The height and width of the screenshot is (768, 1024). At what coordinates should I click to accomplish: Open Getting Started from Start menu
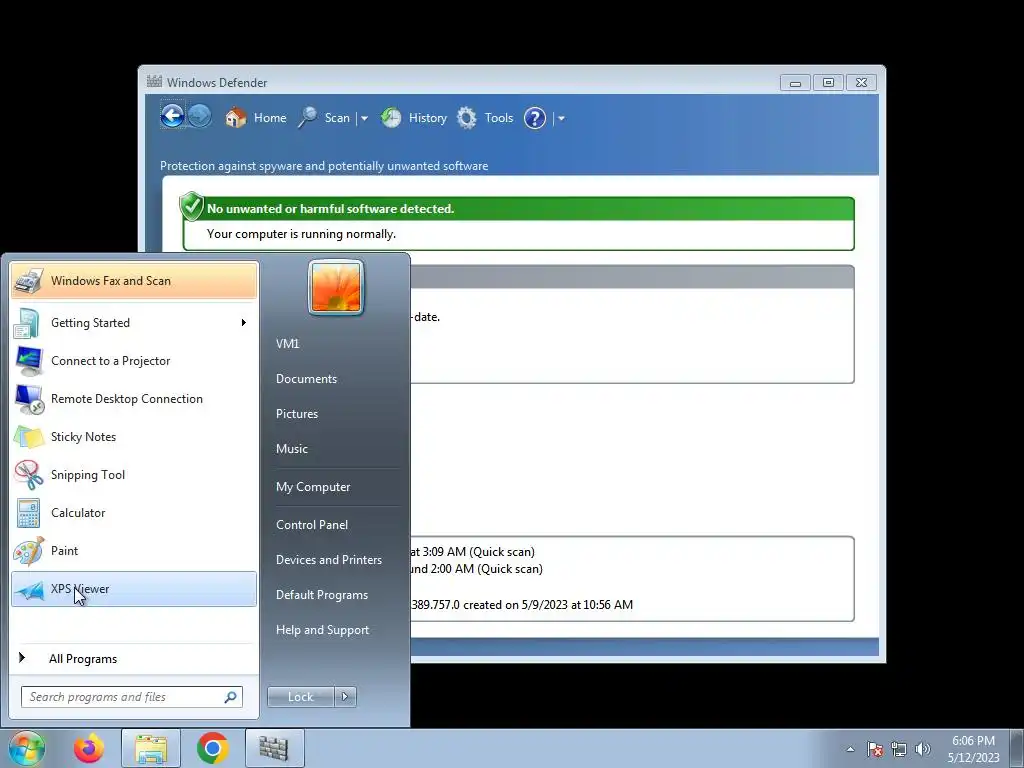click(135, 323)
